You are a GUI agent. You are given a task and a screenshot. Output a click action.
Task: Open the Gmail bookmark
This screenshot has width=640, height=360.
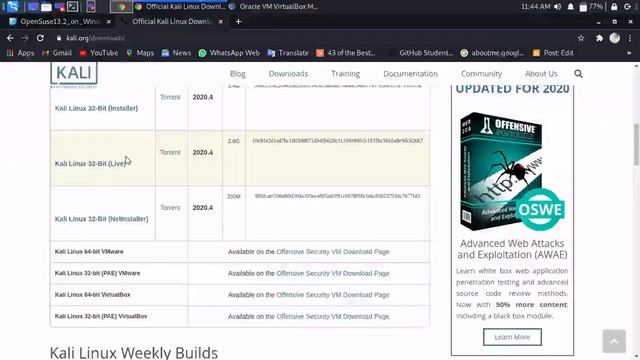tap(57, 53)
